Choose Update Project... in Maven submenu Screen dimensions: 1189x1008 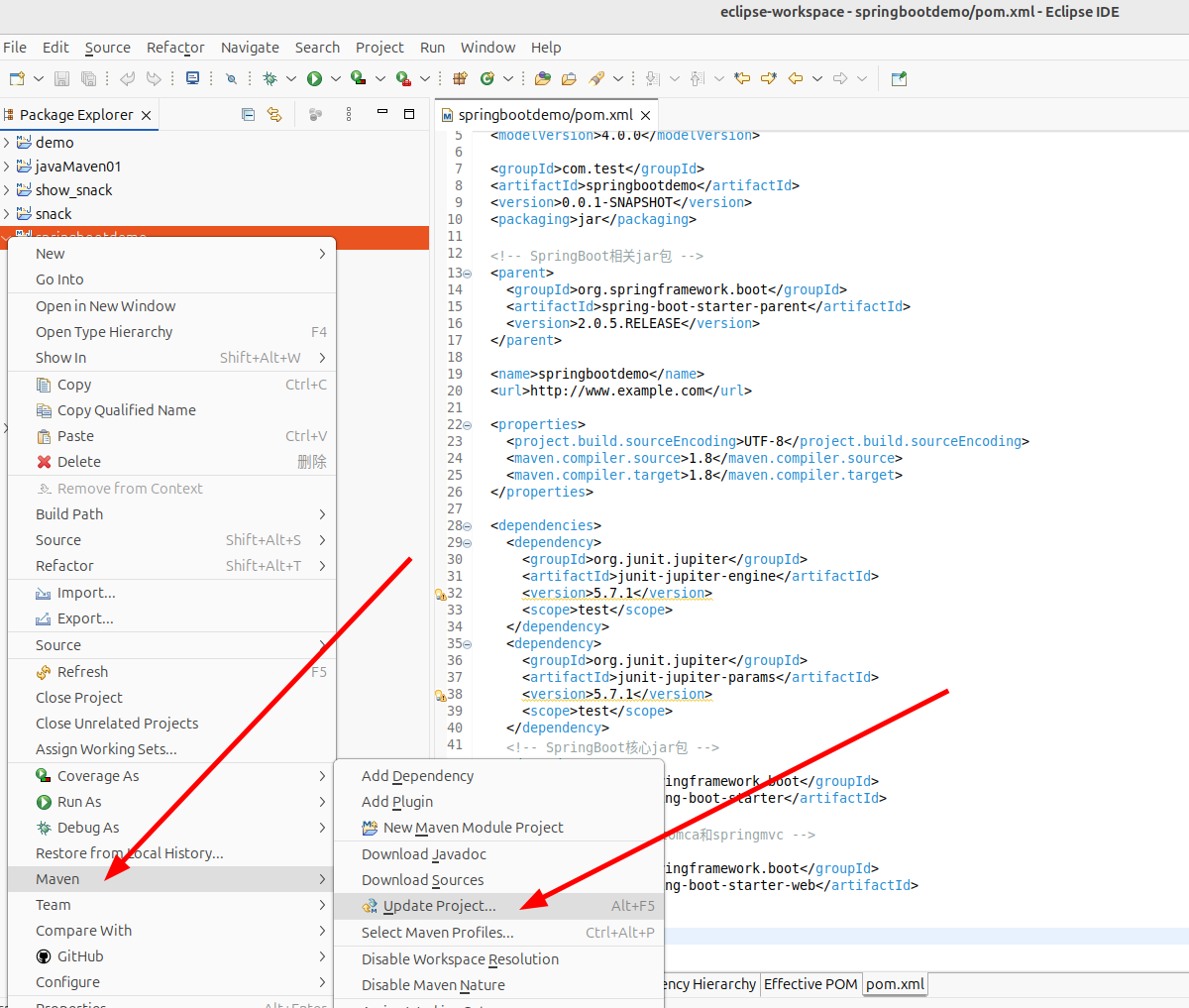pos(498,906)
